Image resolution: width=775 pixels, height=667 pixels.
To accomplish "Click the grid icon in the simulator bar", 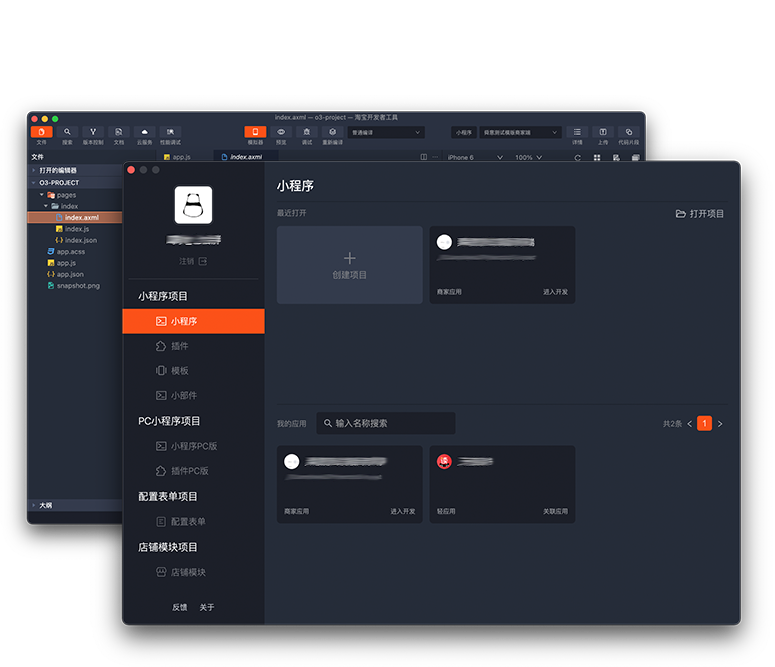I will [597, 158].
